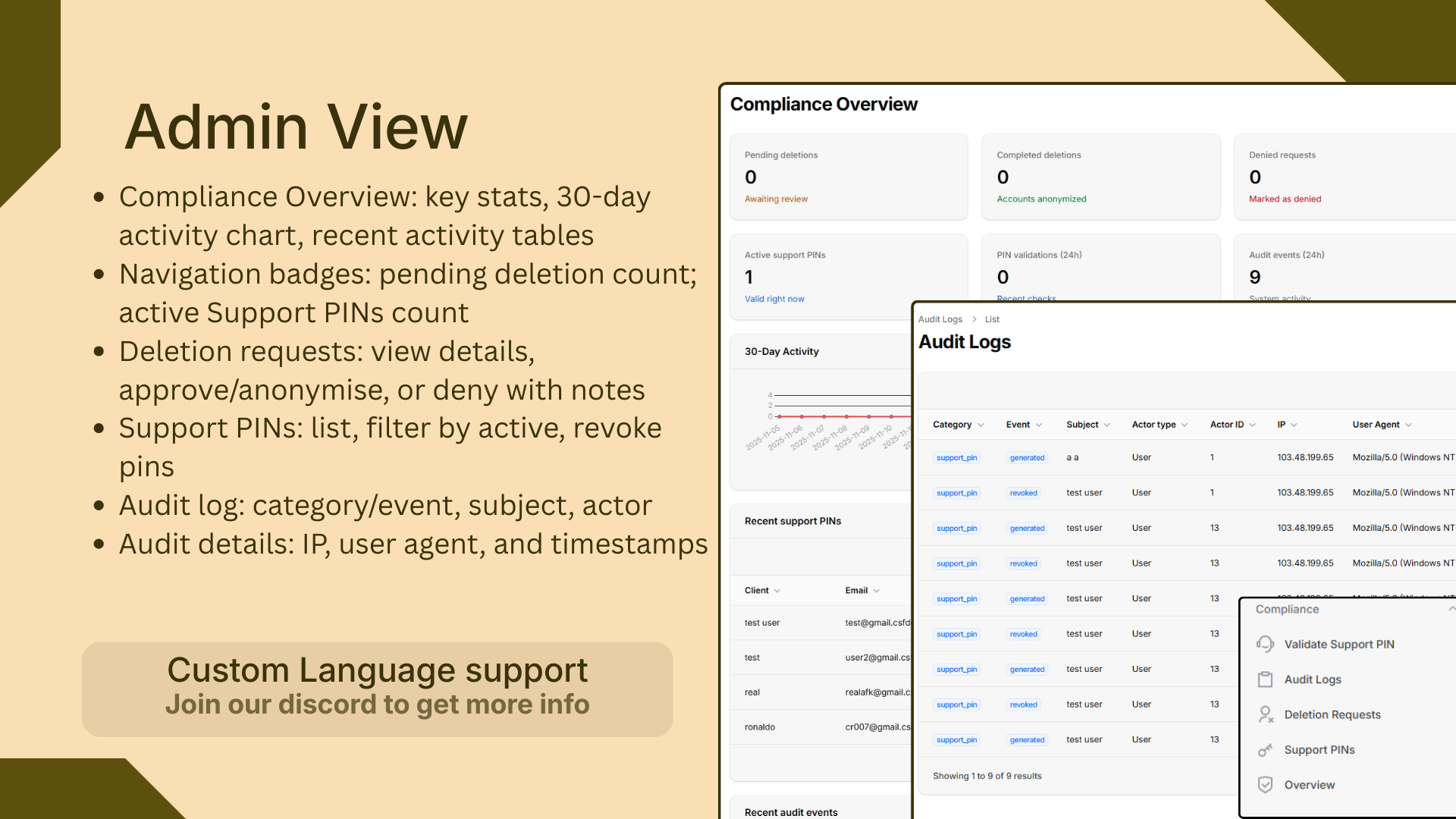Click Awaiting review link
The width and height of the screenshot is (1456, 819).
point(776,199)
